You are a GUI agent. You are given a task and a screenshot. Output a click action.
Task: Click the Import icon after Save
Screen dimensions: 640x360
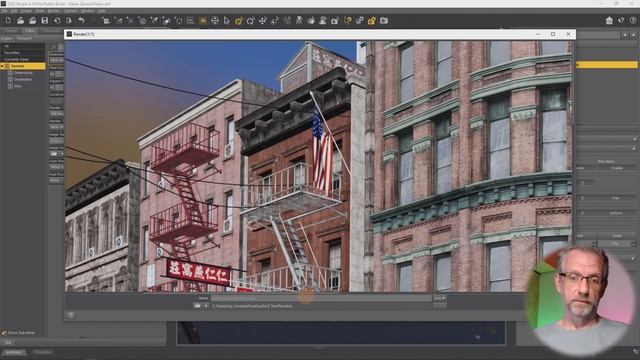coord(57,20)
